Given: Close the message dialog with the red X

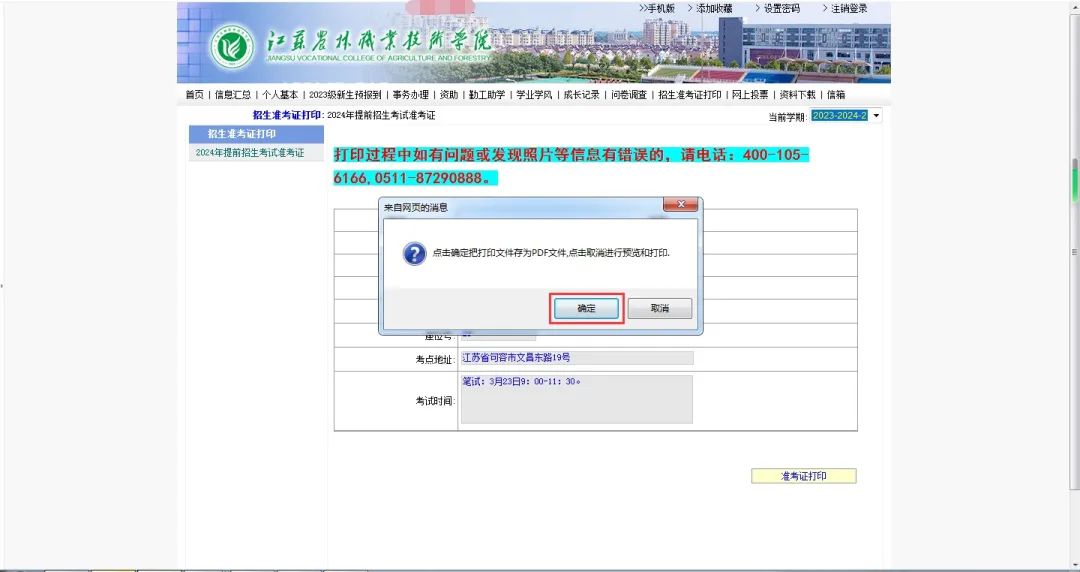Looking at the screenshot, I should [x=680, y=206].
